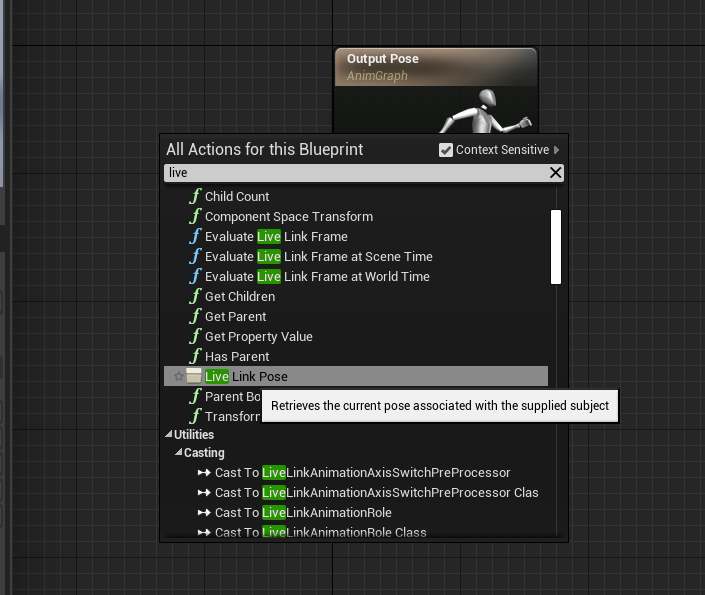This screenshot has height=595, width=705.
Task: Select the Output Pose AnimGraph node header
Action: 436,67
